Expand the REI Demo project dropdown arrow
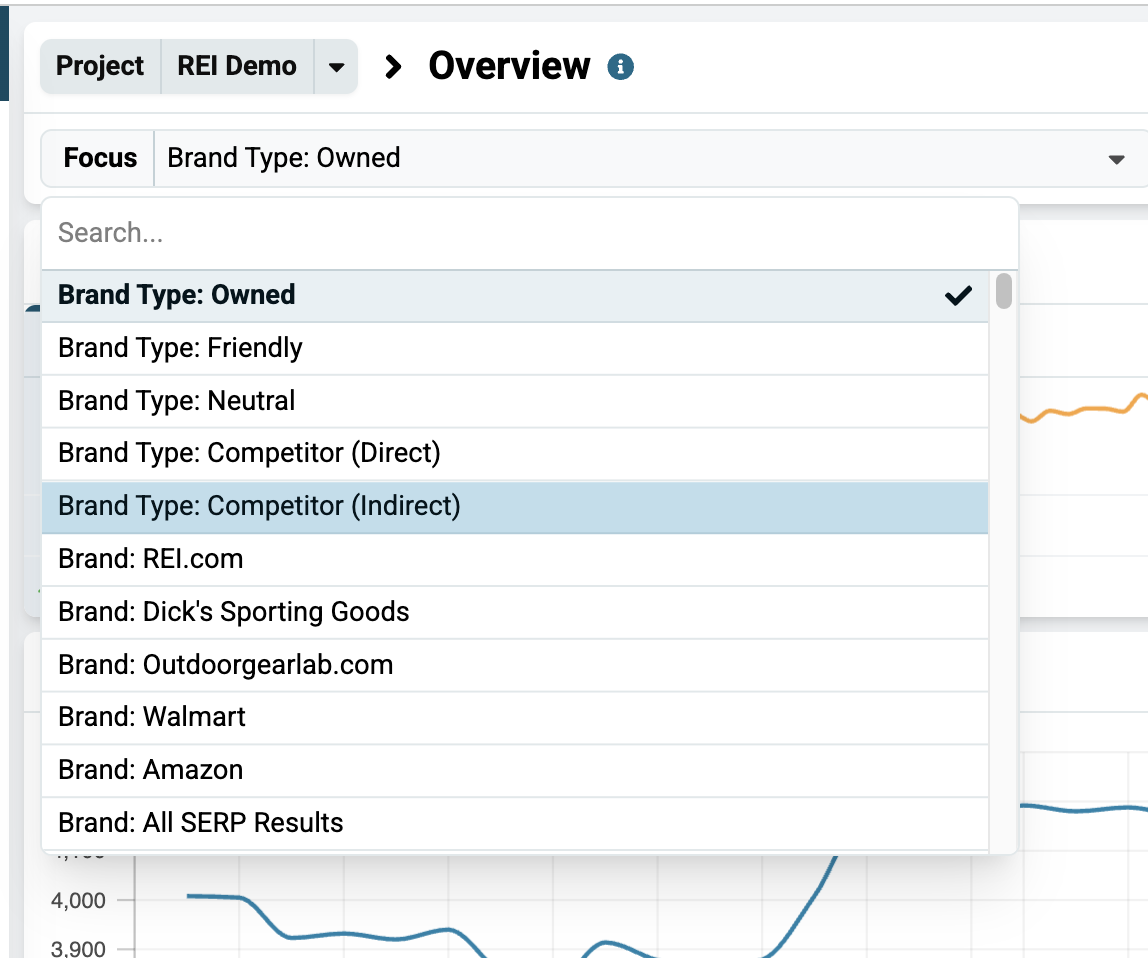The height and width of the screenshot is (958, 1148). [336, 67]
